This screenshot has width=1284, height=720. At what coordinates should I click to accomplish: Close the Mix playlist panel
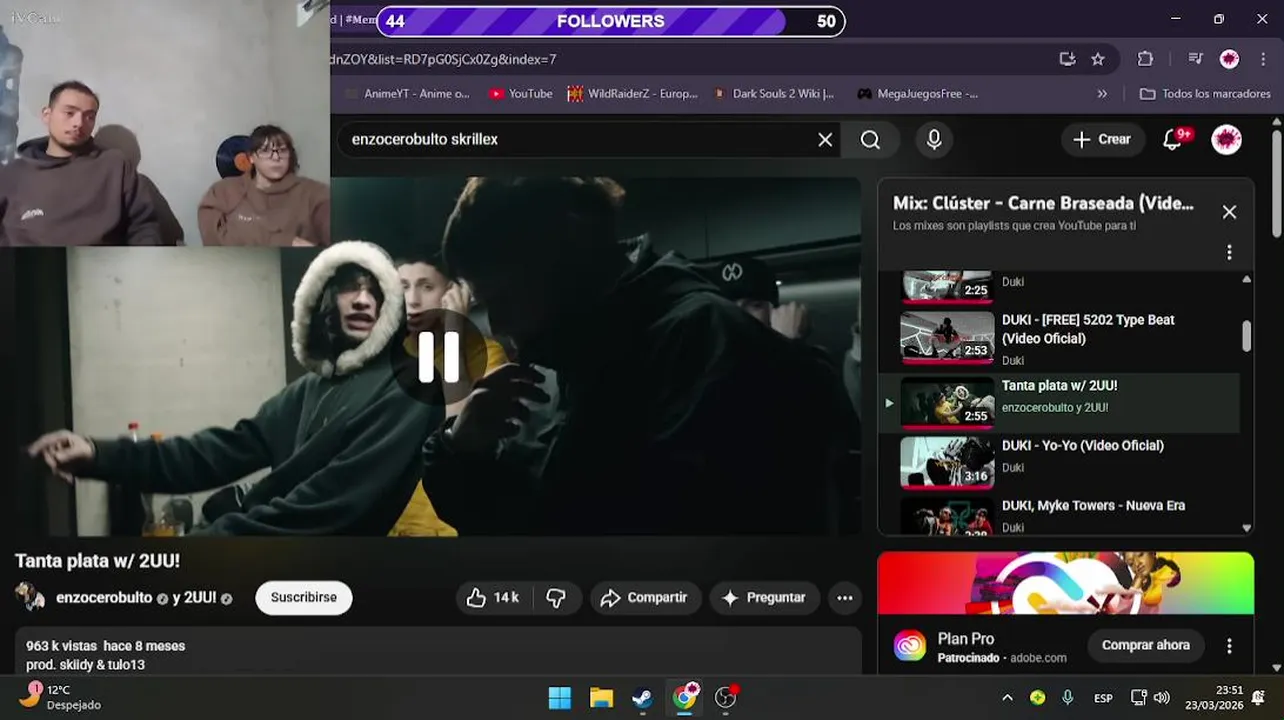click(x=1229, y=212)
